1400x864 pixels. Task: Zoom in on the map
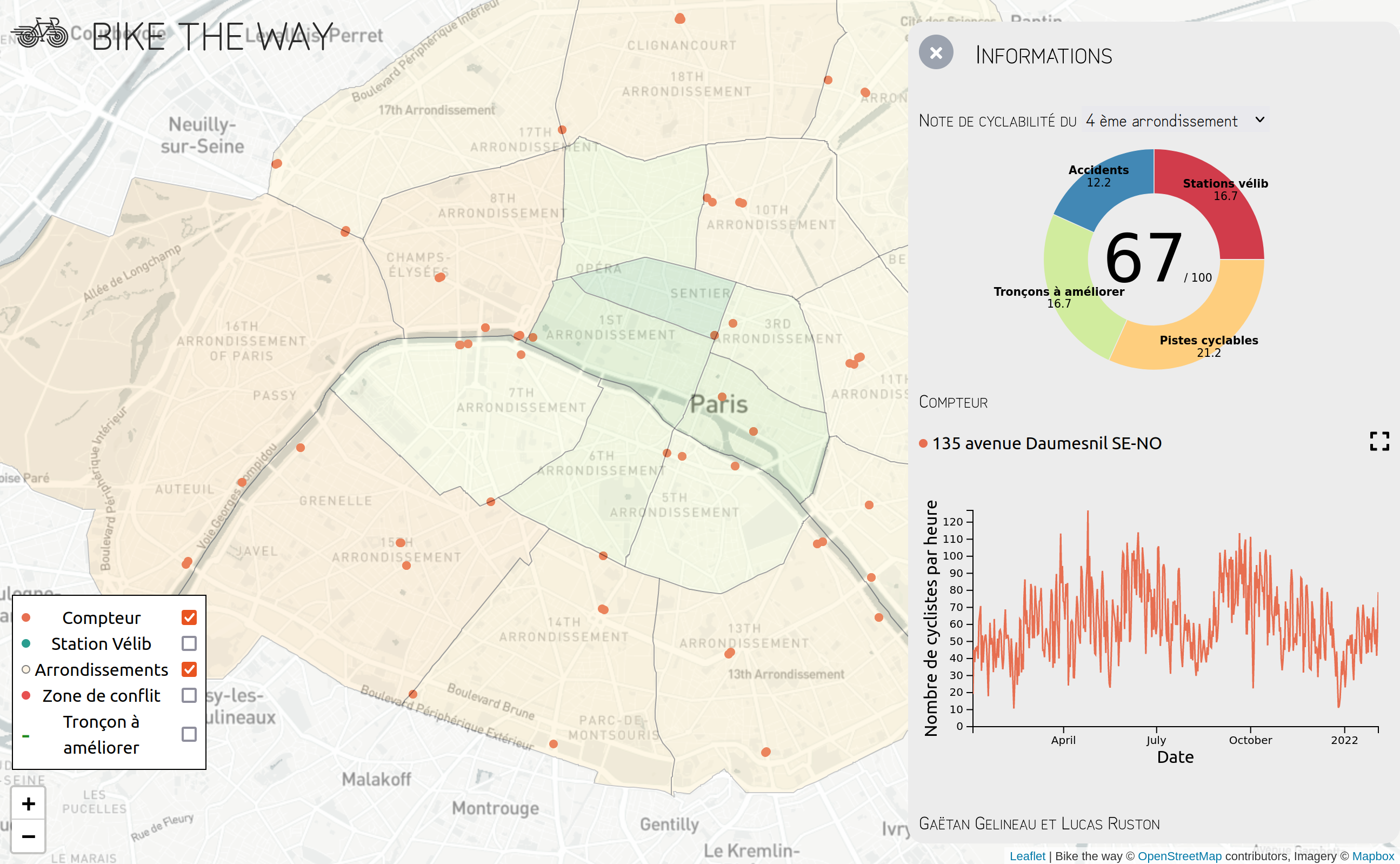[28, 804]
